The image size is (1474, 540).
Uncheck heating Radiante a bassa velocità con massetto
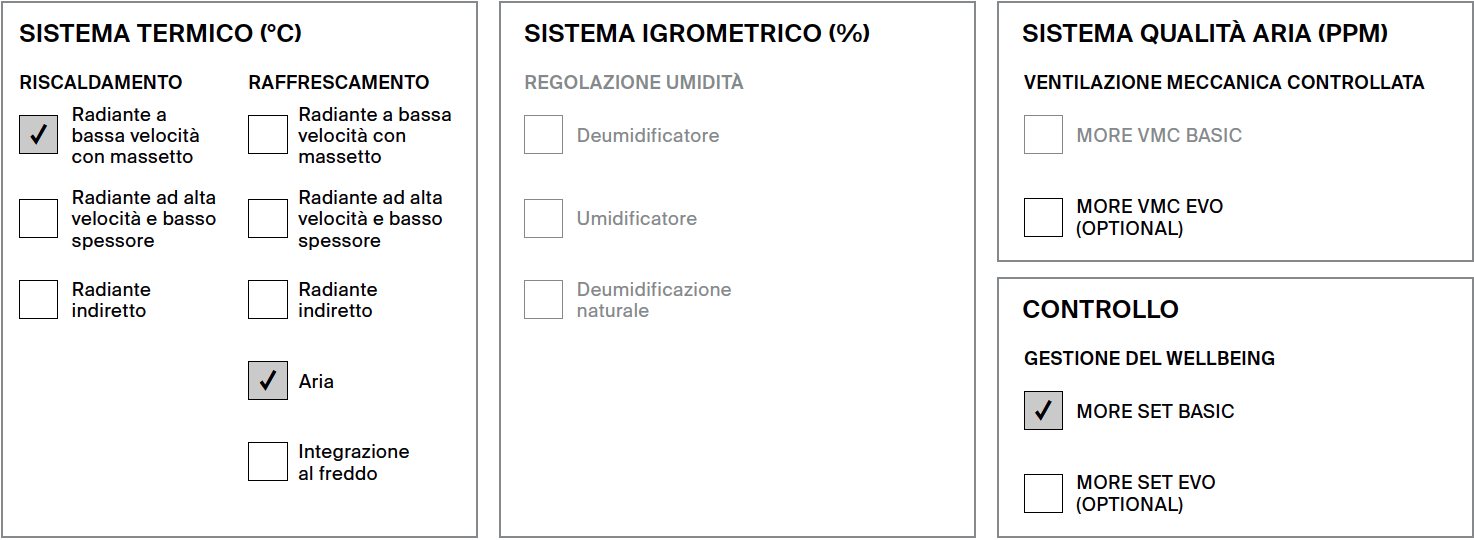39,135
